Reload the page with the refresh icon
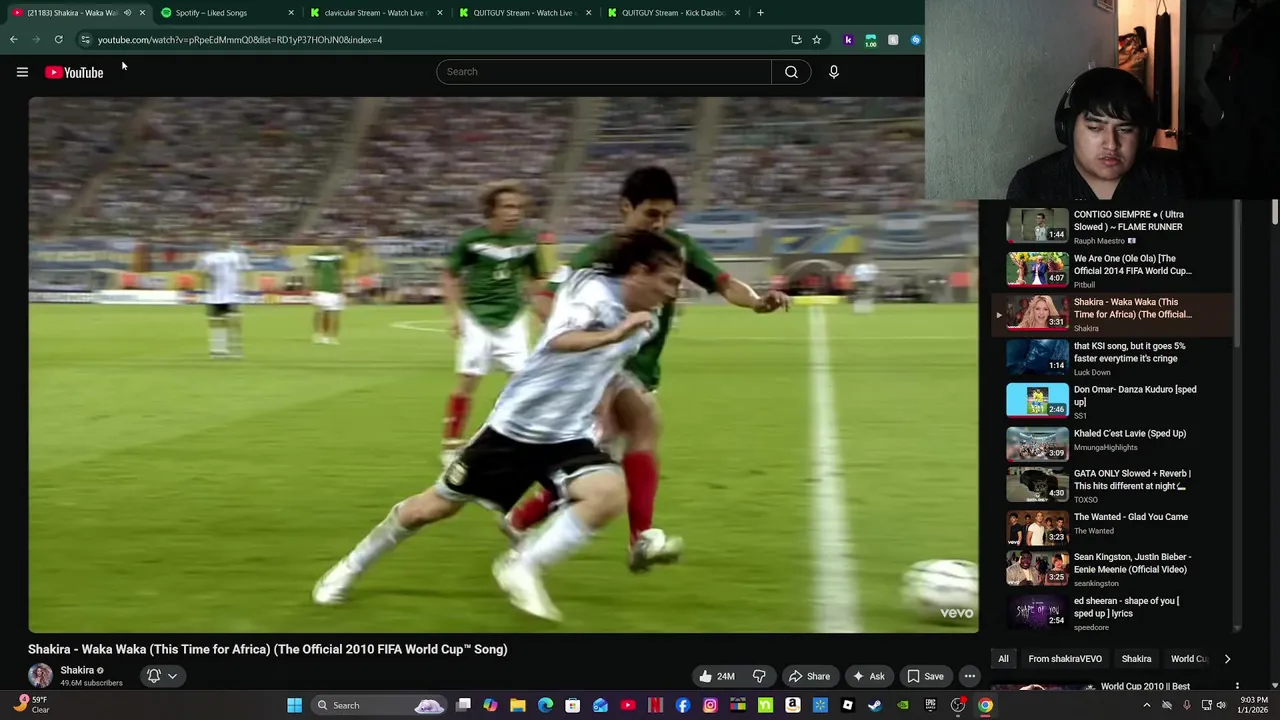Image resolution: width=1280 pixels, height=720 pixels. click(x=59, y=40)
